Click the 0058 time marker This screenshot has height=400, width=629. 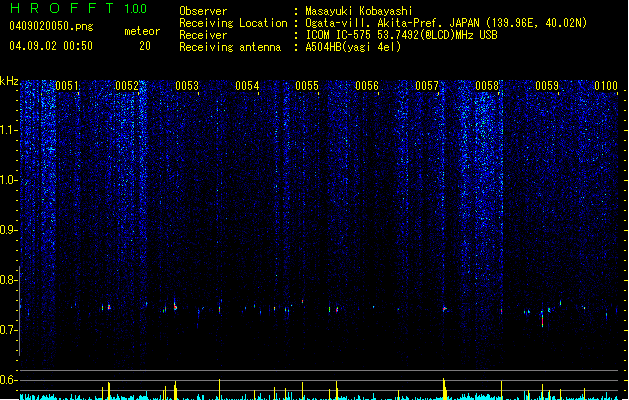pos(487,86)
